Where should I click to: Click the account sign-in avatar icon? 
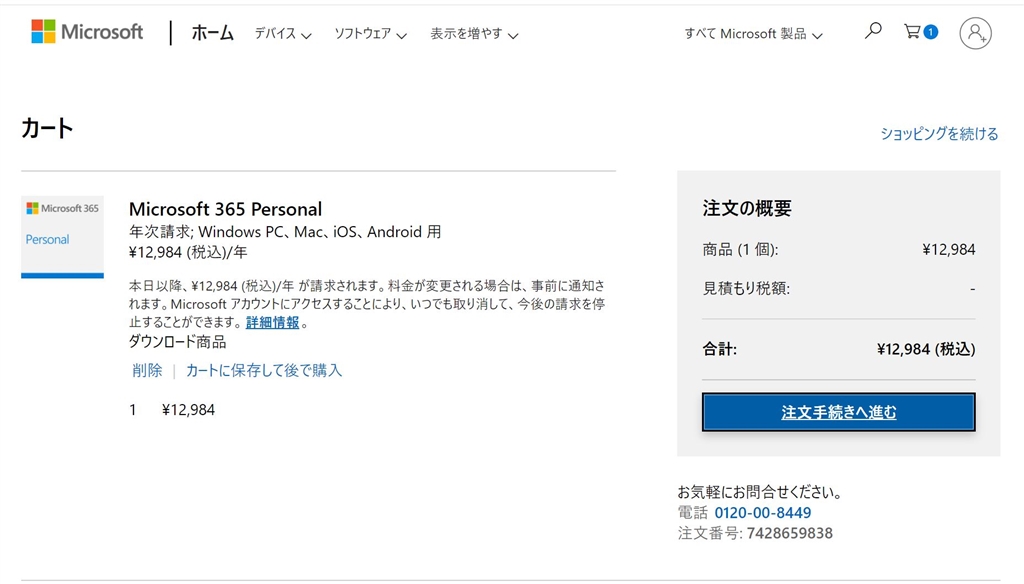point(975,33)
